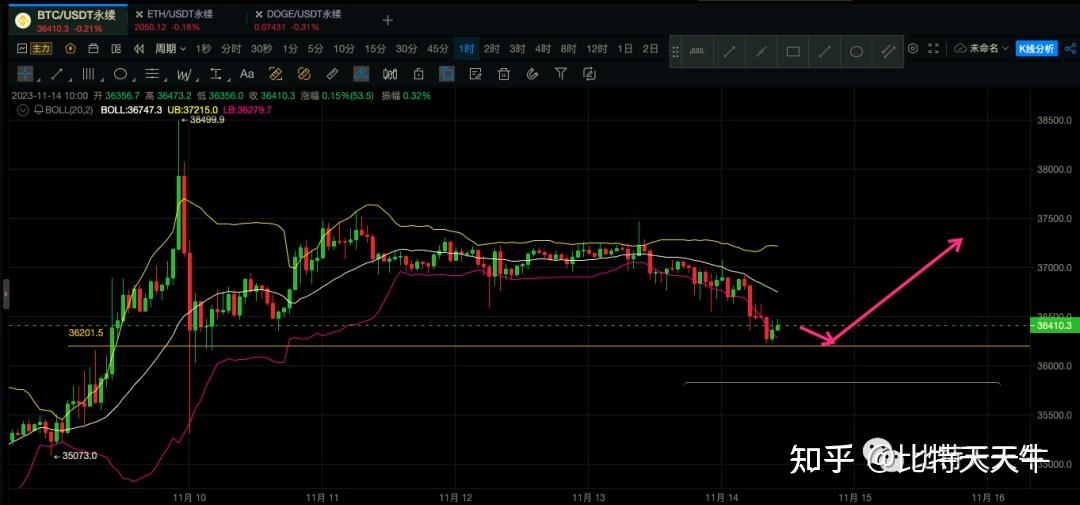
Task: Open dropdown arrow beside crosshair tool
Action: pos(37,78)
